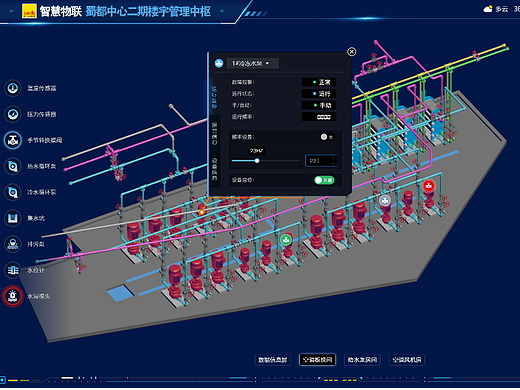520x390 pixels.
Task: Select the highlighted butterfly valve icon in sidebar
Action: [x=13, y=140]
